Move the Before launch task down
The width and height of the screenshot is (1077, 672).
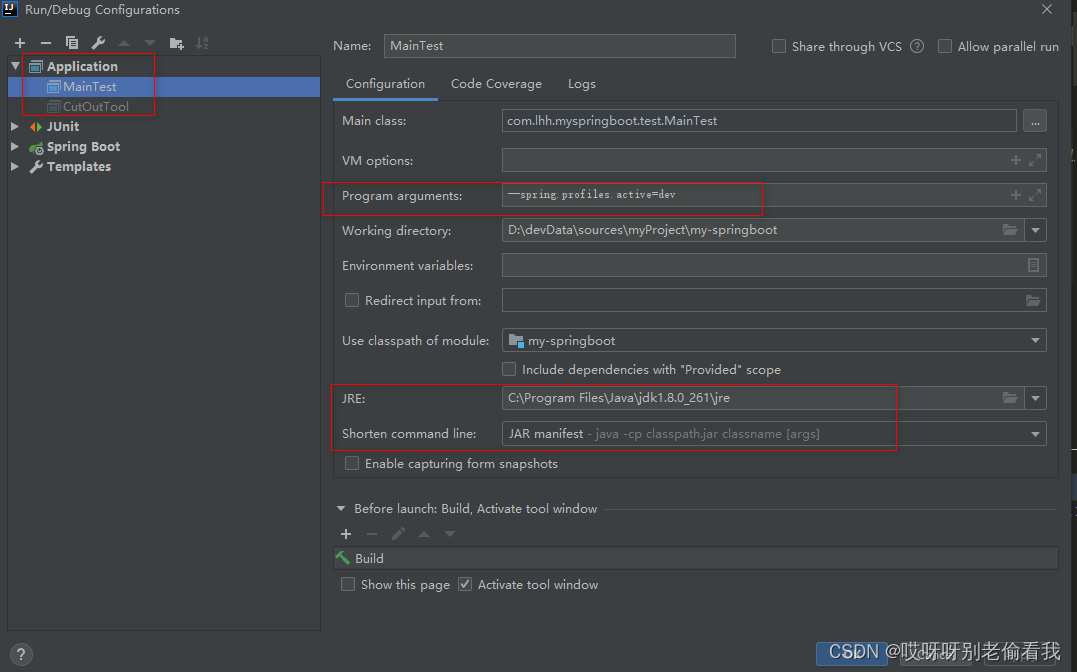[x=450, y=534]
